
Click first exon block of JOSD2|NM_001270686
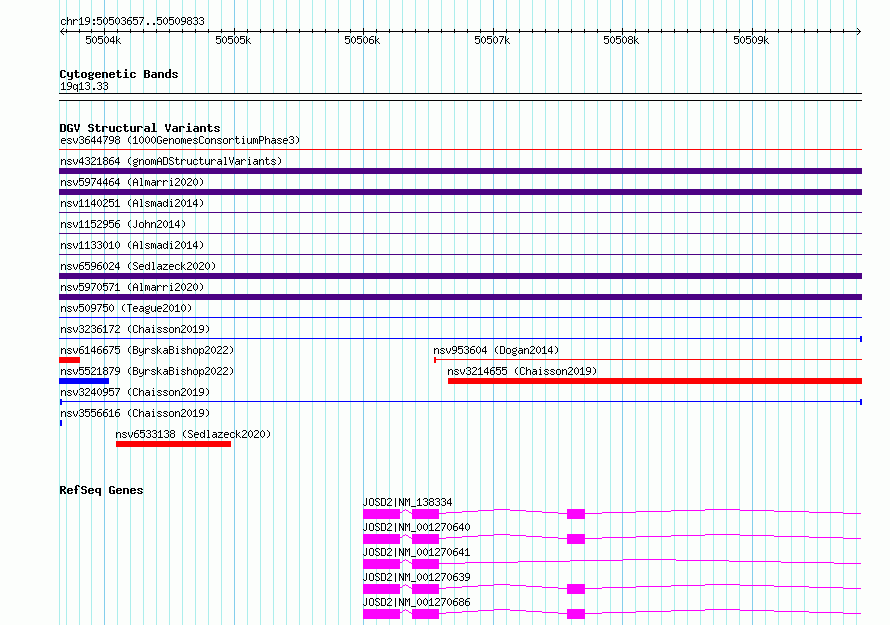click(x=381, y=614)
